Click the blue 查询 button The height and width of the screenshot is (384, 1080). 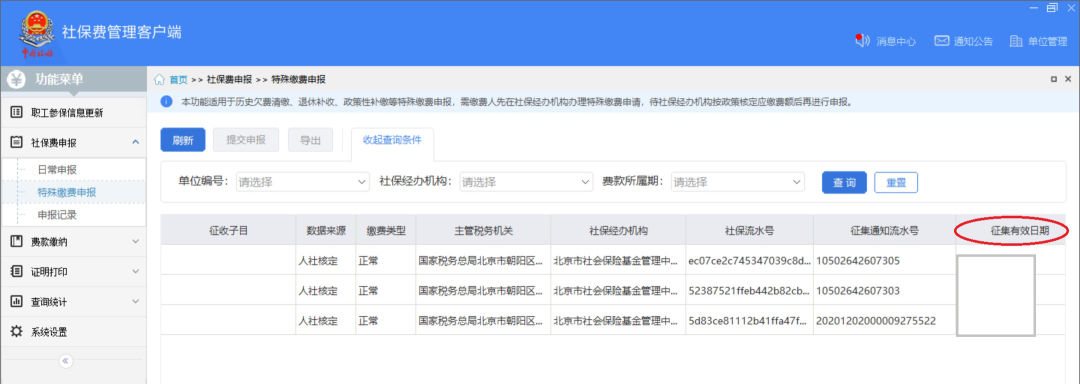point(844,182)
